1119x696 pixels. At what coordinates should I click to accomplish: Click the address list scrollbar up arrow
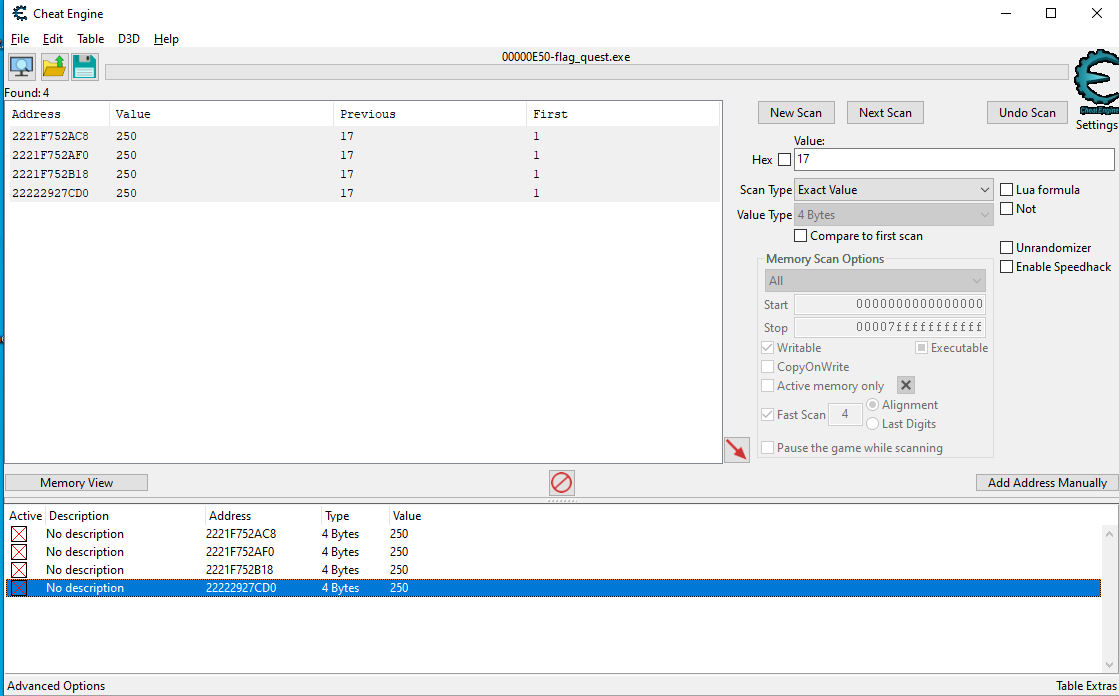(x=1109, y=533)
